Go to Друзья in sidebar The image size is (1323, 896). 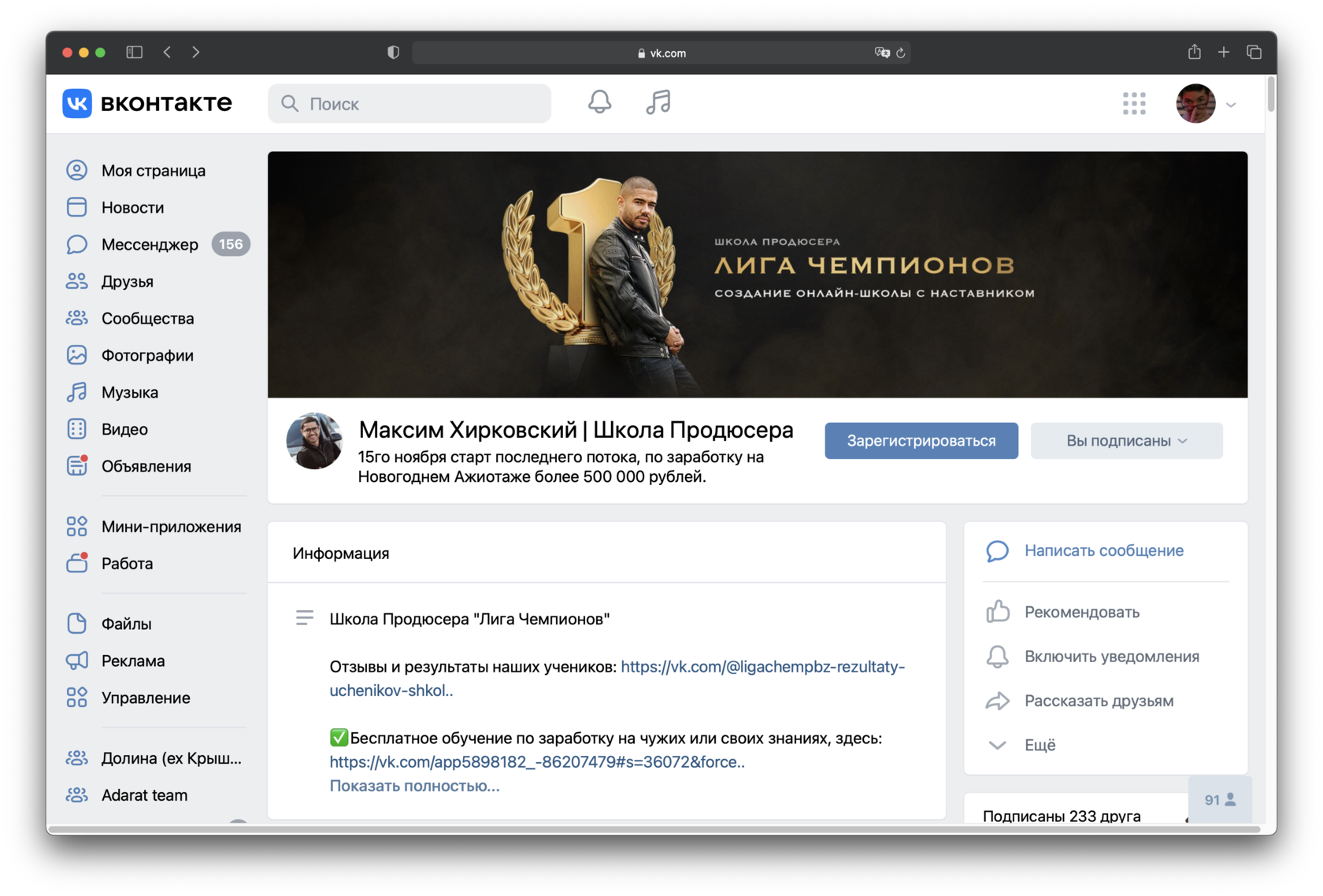pyautogui.click(x=128, y=281)
